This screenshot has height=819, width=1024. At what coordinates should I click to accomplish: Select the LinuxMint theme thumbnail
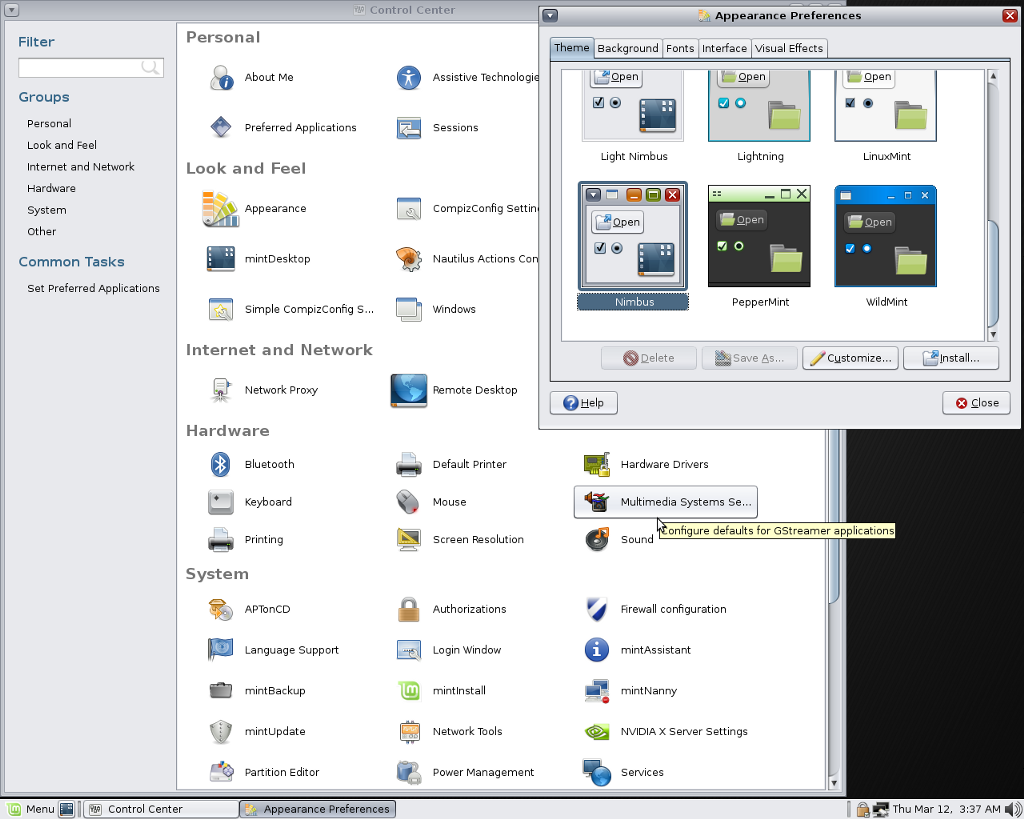click(x=886, y=106)
